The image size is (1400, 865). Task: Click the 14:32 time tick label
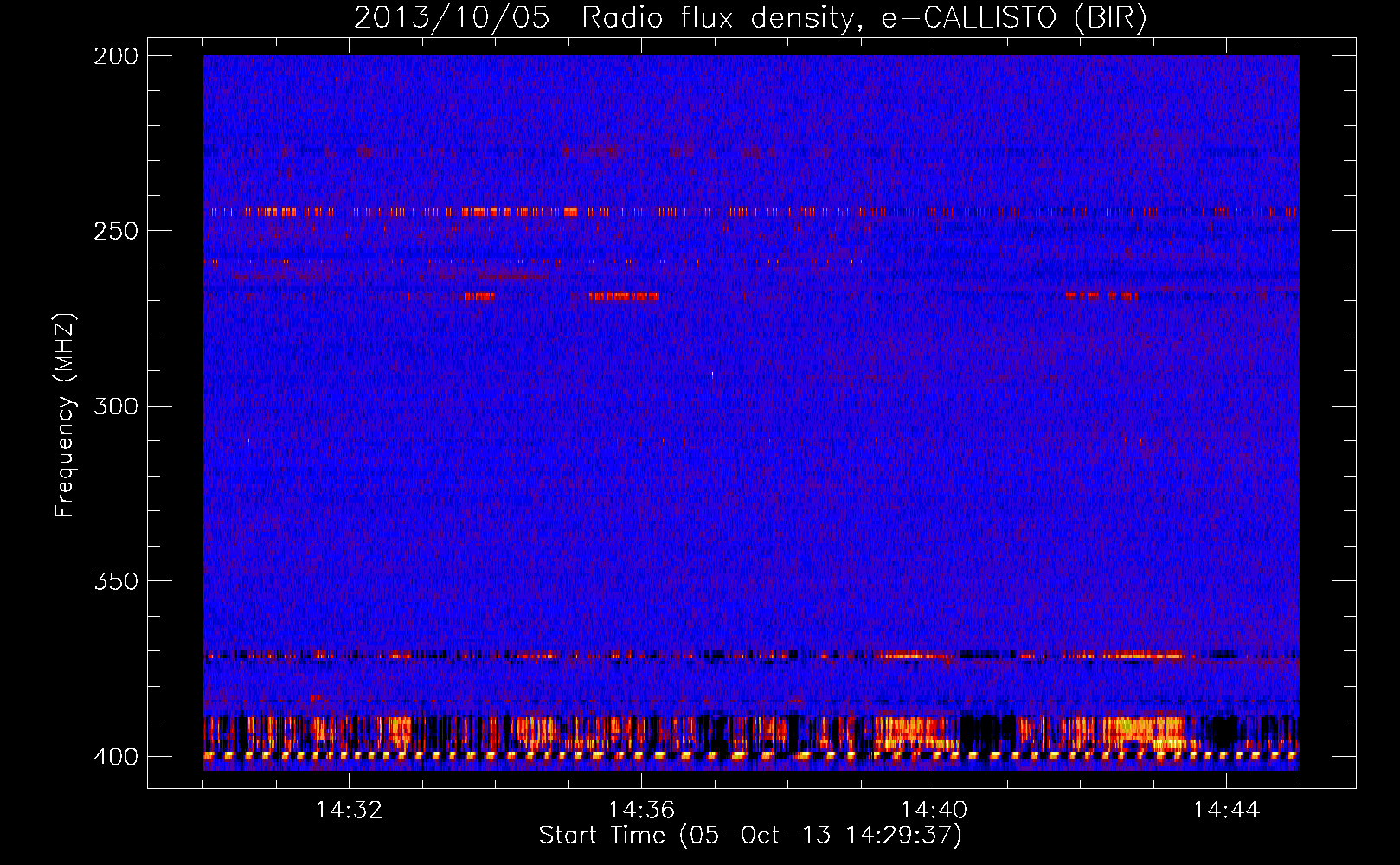tap(349, 810)
